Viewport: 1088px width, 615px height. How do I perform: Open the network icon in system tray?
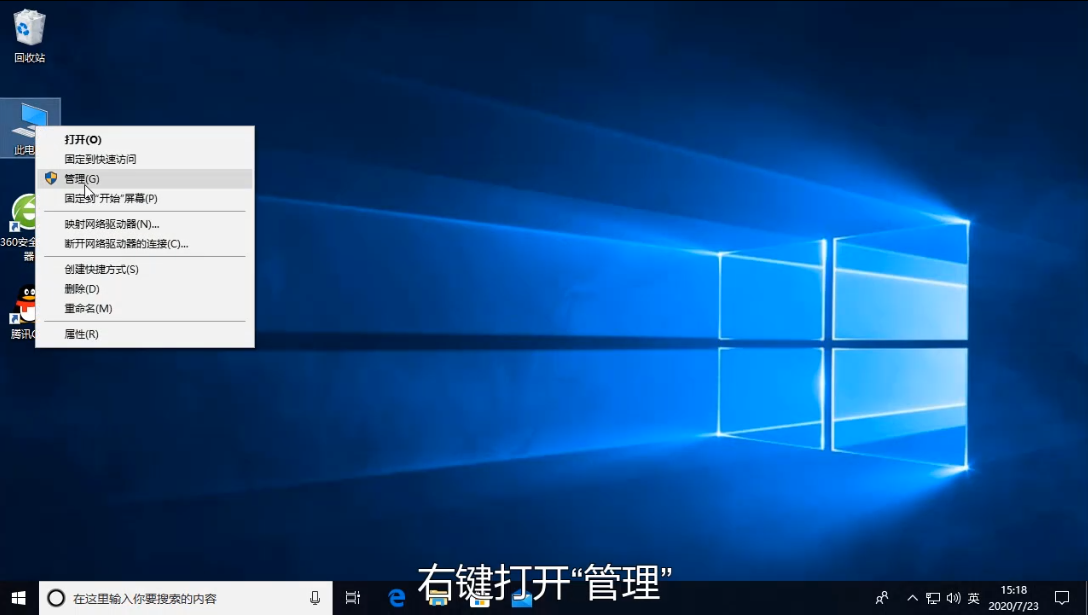coord(932,598)
